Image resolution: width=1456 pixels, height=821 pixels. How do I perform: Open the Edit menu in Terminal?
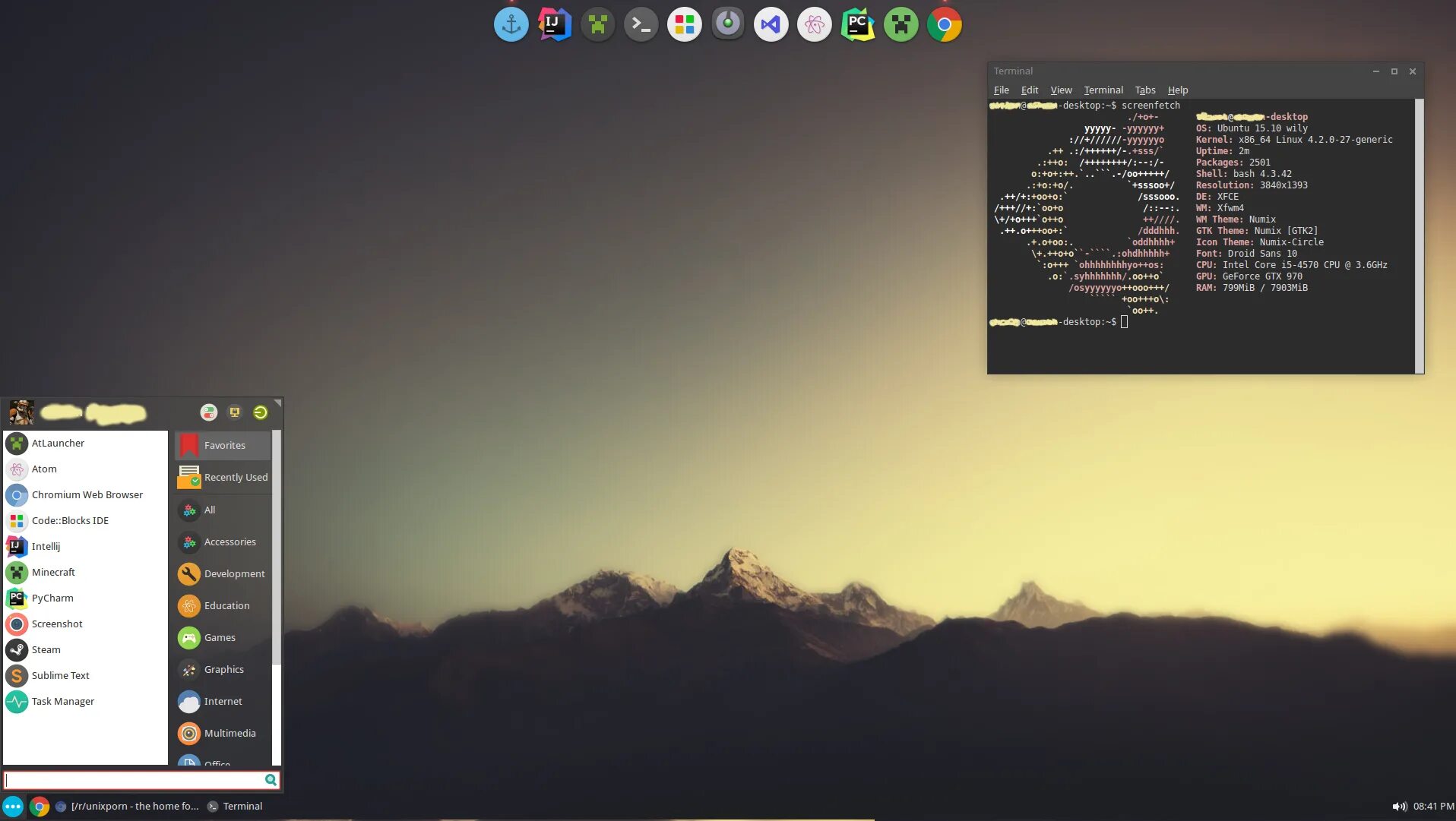1030,90
